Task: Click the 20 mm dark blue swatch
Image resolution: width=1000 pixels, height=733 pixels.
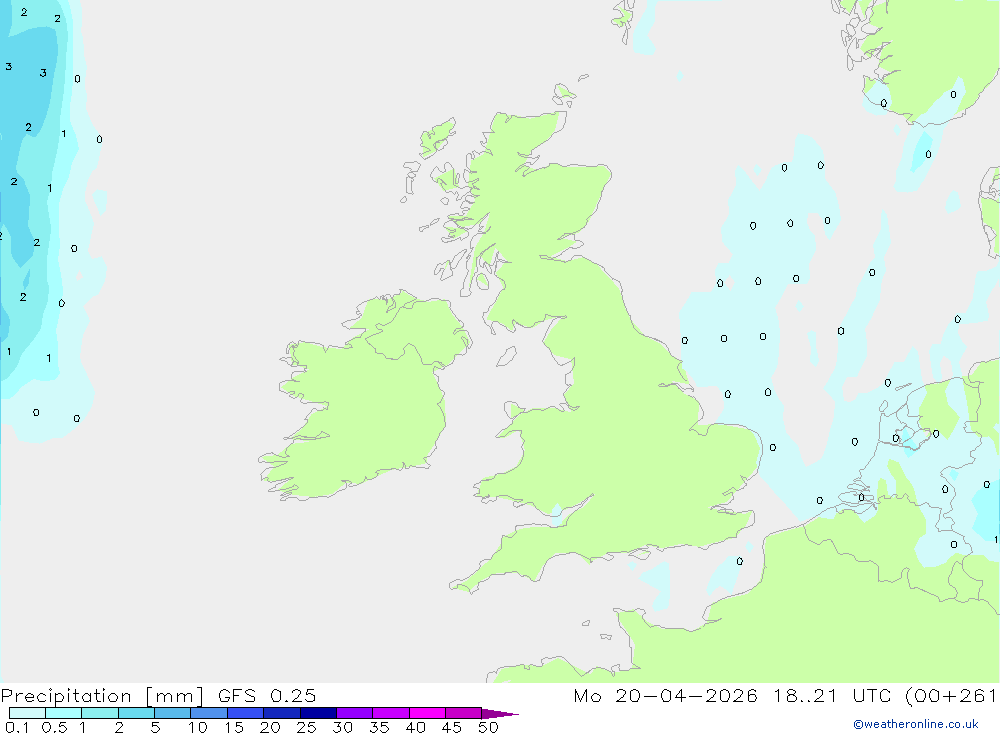Action: pyautogui.click(x=282, y=713)
